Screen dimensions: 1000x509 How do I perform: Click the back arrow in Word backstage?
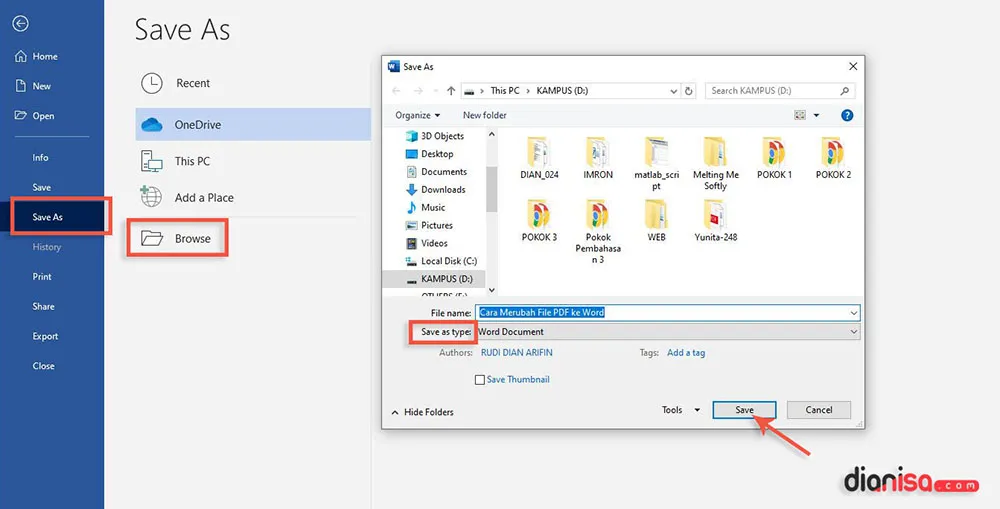tap(20, 24)
